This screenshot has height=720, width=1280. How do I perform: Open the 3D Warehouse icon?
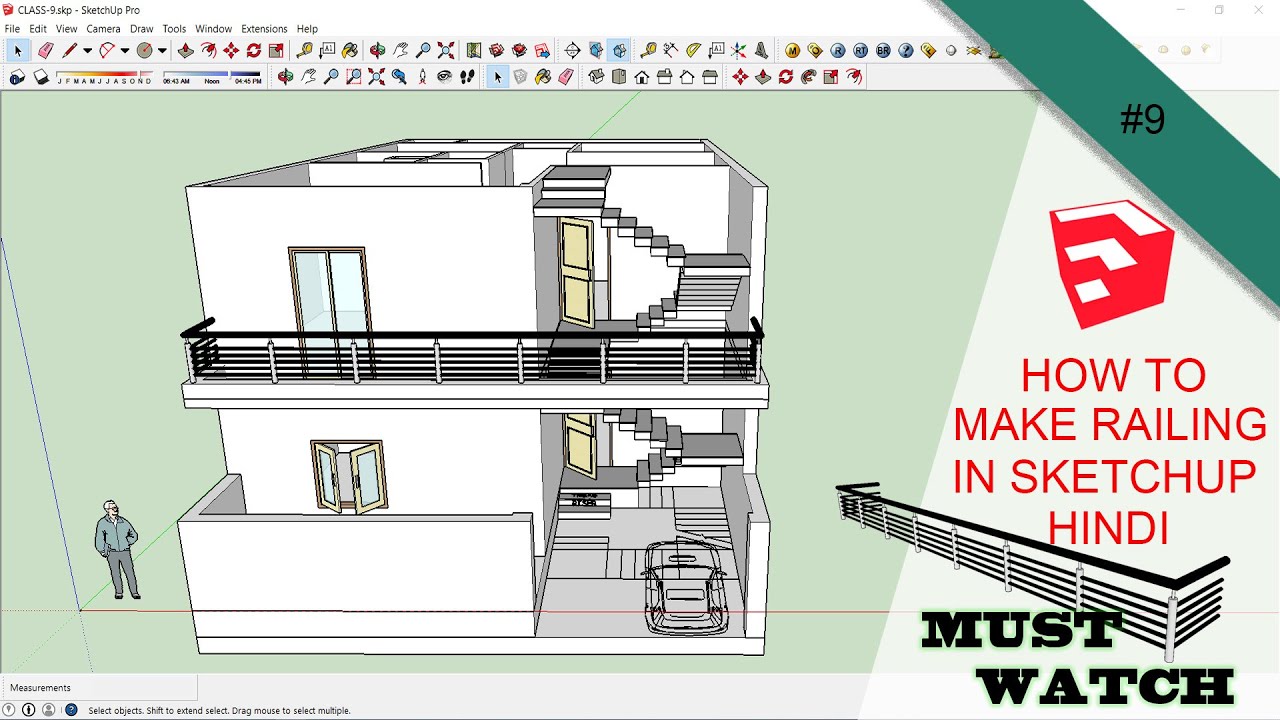pyautogui.click(x=496, y=50)
